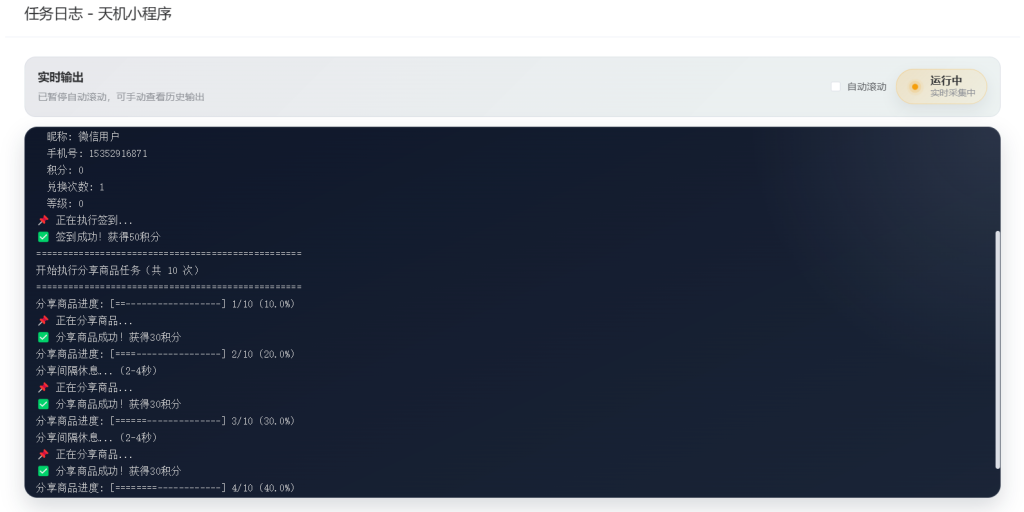This screenshot has width=1024, height=512.
Task: Click pin icon directly below 1/10 progress line
Action: click(43, 321)
